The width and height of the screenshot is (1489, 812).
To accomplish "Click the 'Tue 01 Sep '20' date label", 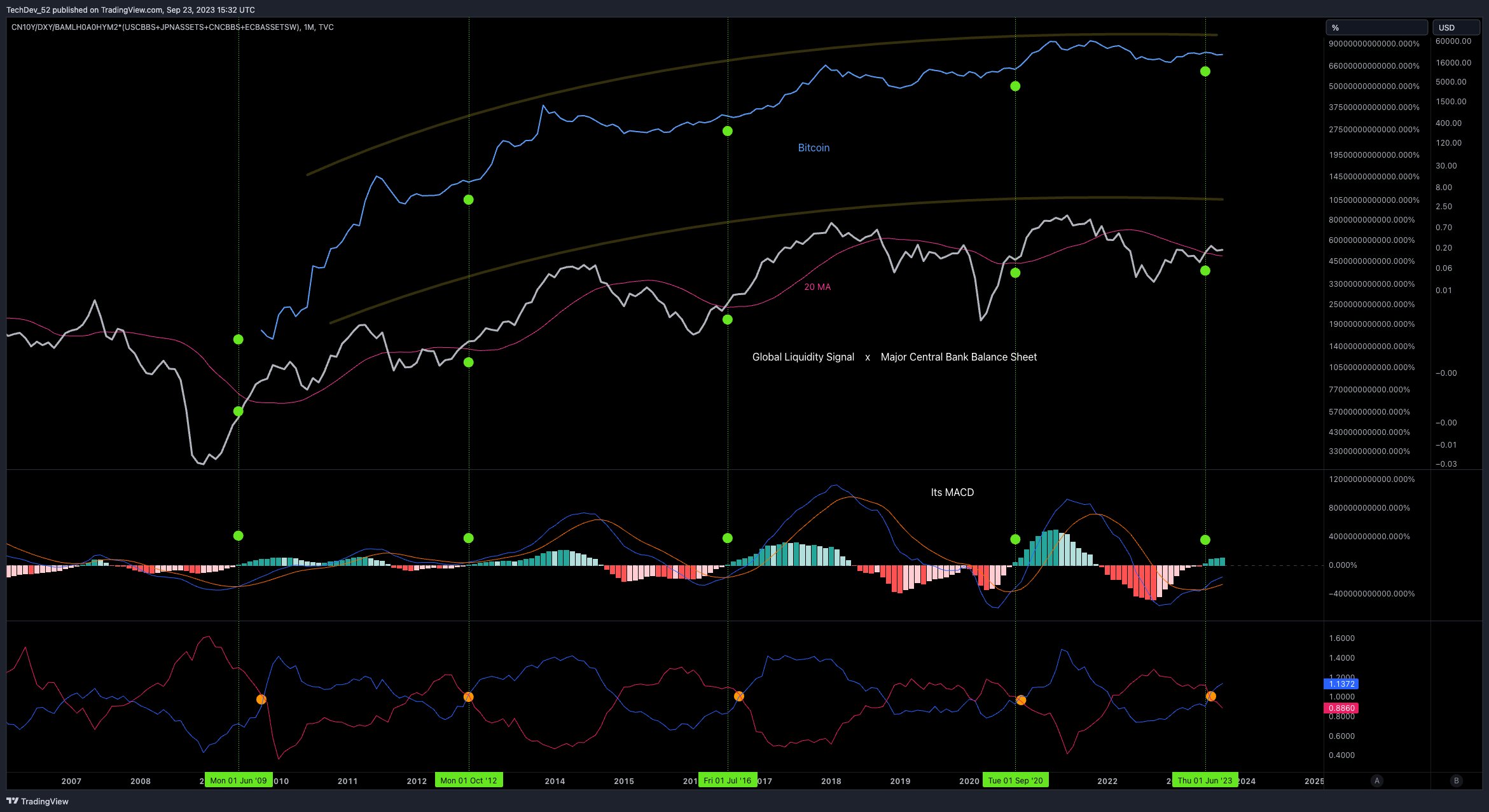I will tap(1015, 781).
